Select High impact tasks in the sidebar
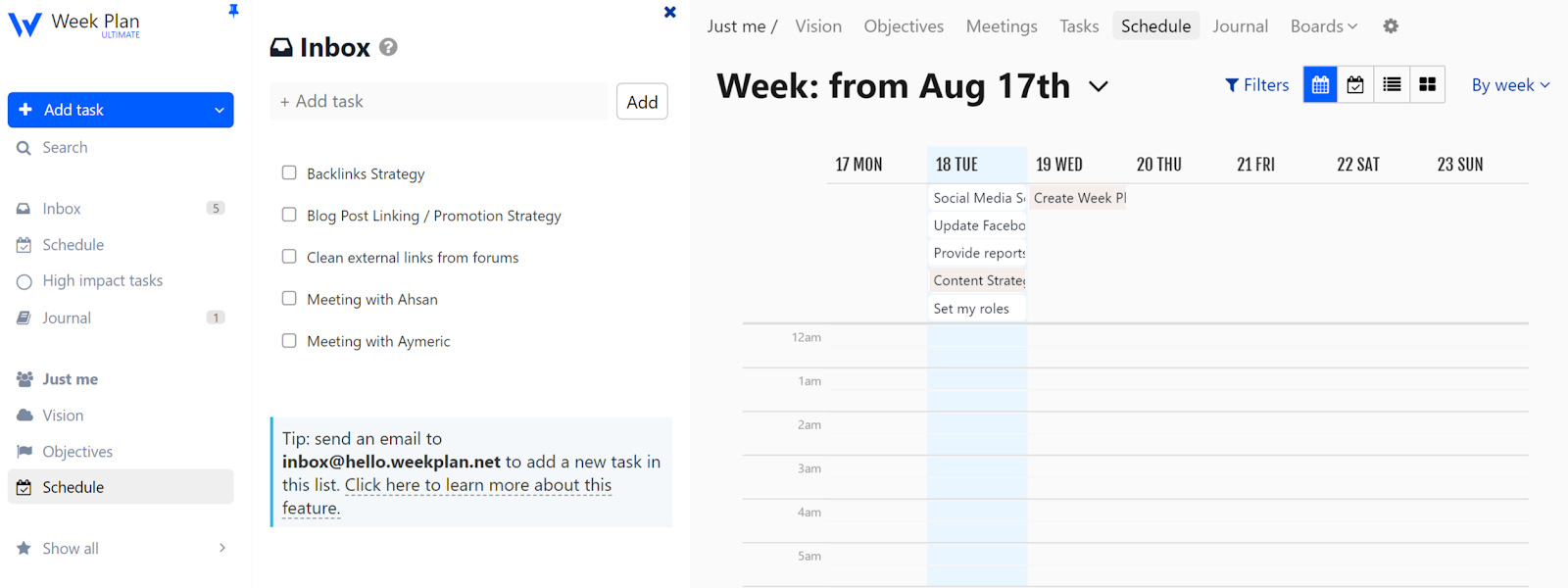The image size is (1568, 588). pyautogui.click(x=102, y=280)
